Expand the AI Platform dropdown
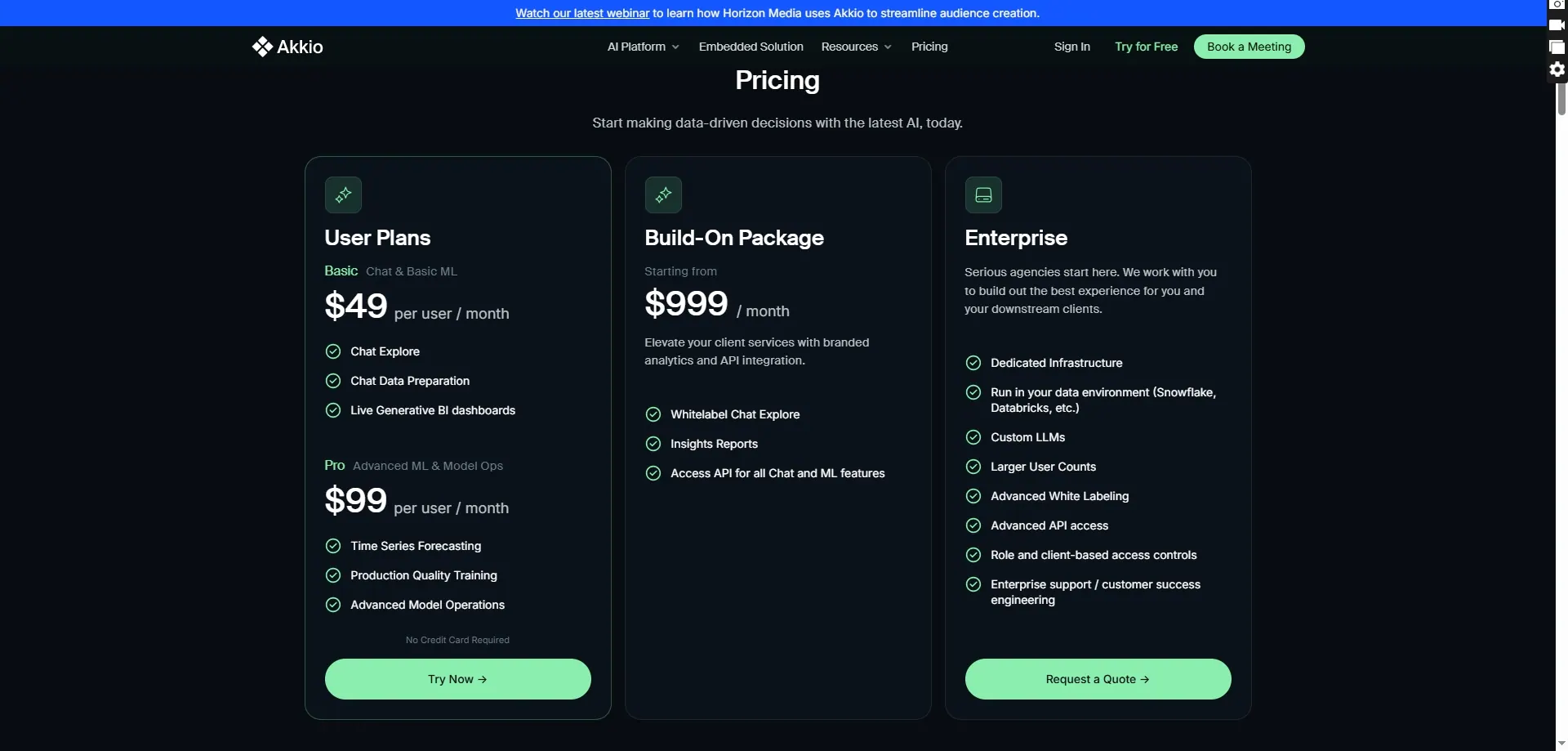 [643, 47]
